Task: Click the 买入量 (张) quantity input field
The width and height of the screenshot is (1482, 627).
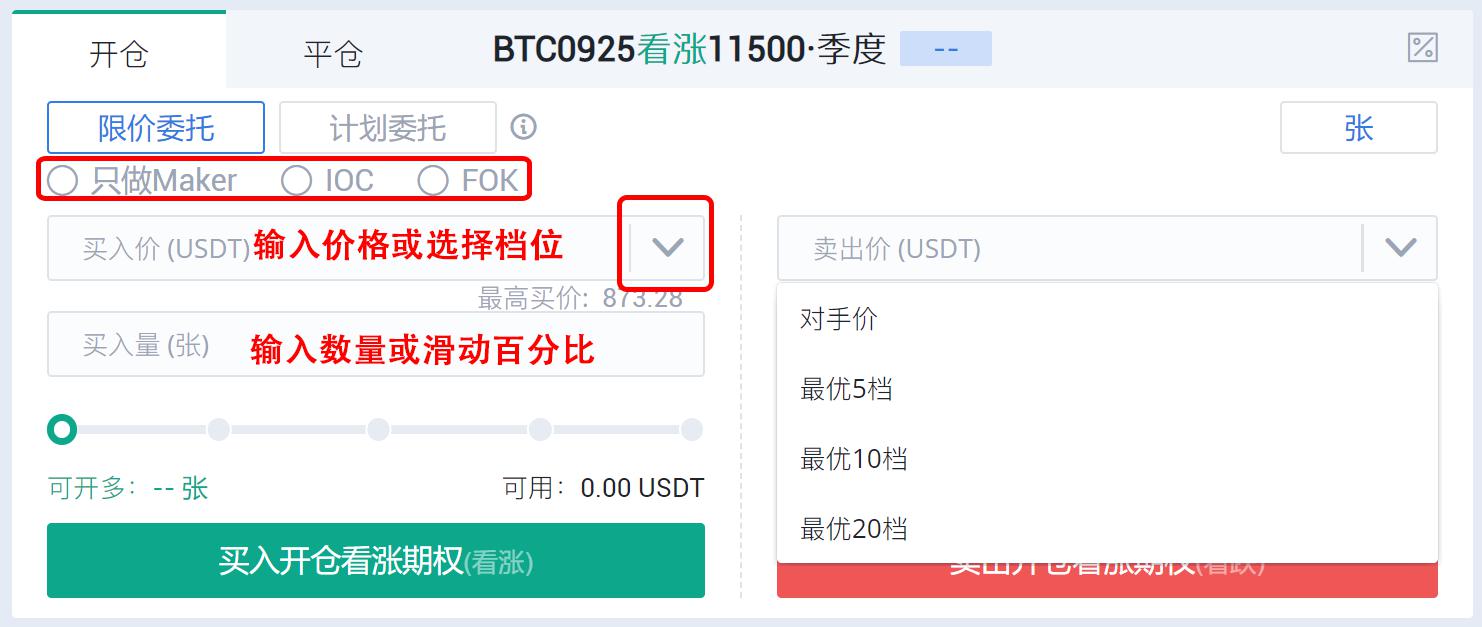Action: pyautogui.click(x=376, y=344)
